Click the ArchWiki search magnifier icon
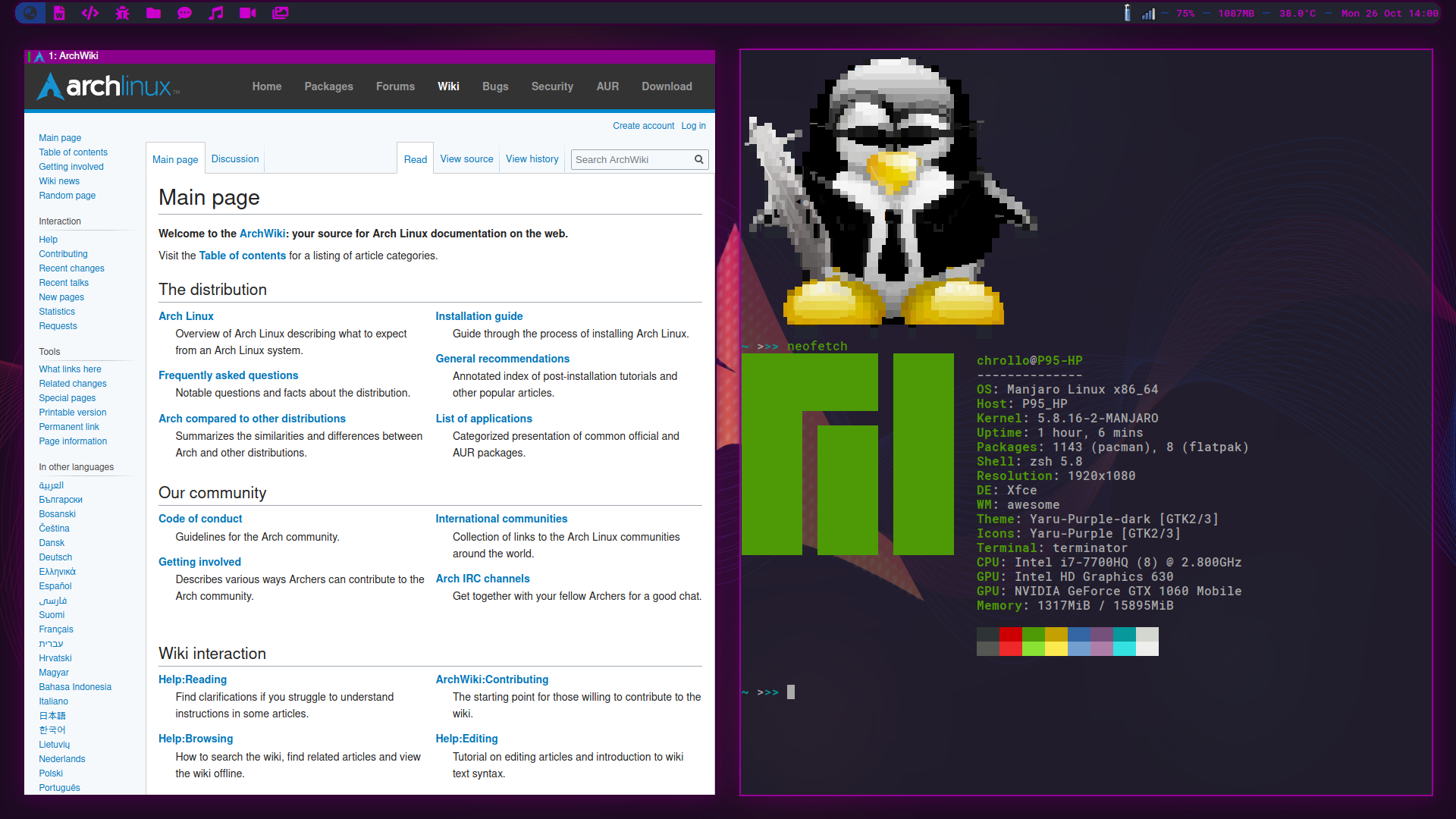Image resolution: width=1456 pixels, height=819 pixels. (x=699, y=159)
